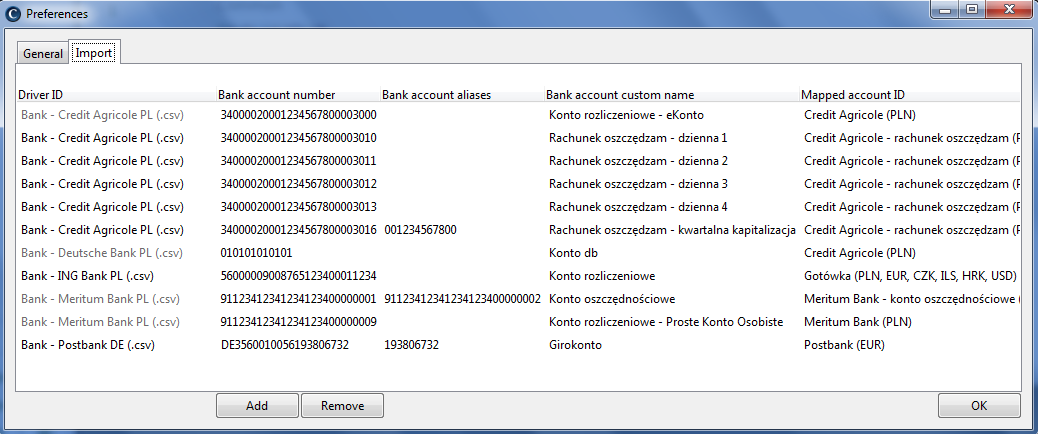This screenshot has height=434, width=1038.
Task: Select account number 34000020001234567800003000
Action: click(x=299, y=115)
